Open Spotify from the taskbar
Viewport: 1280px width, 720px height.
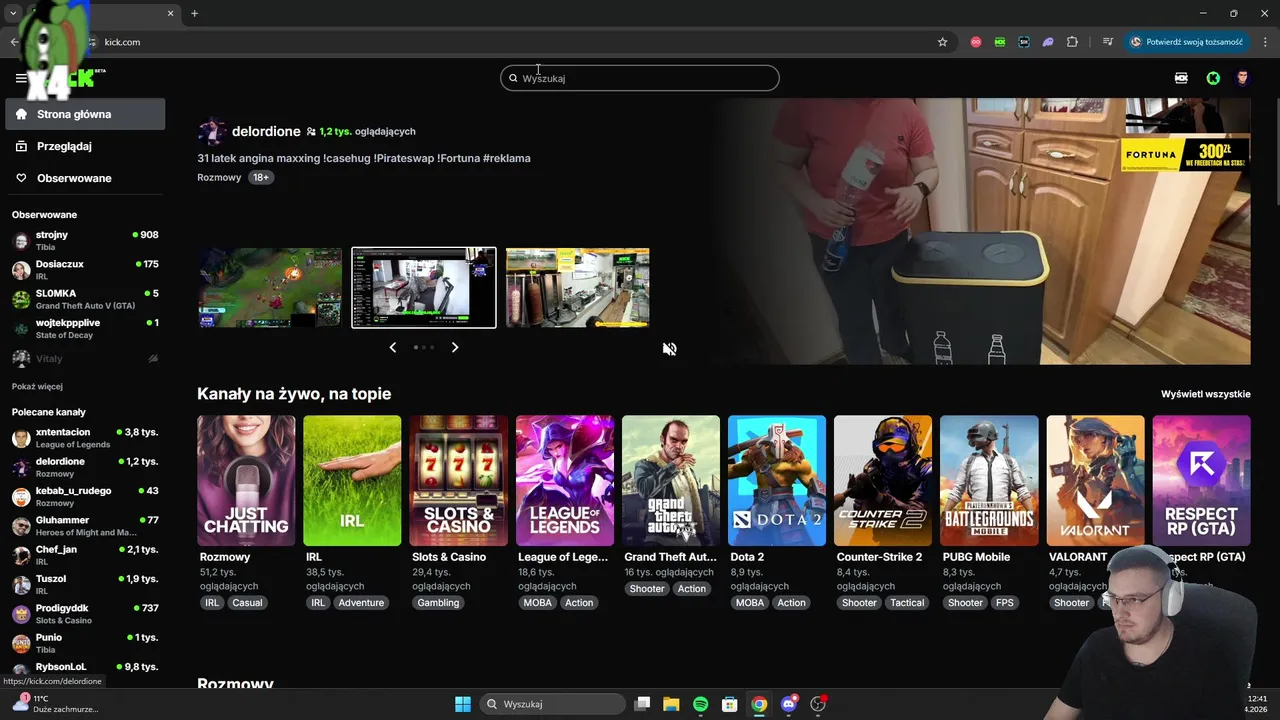pyautogui.click(x=700, y=704)
